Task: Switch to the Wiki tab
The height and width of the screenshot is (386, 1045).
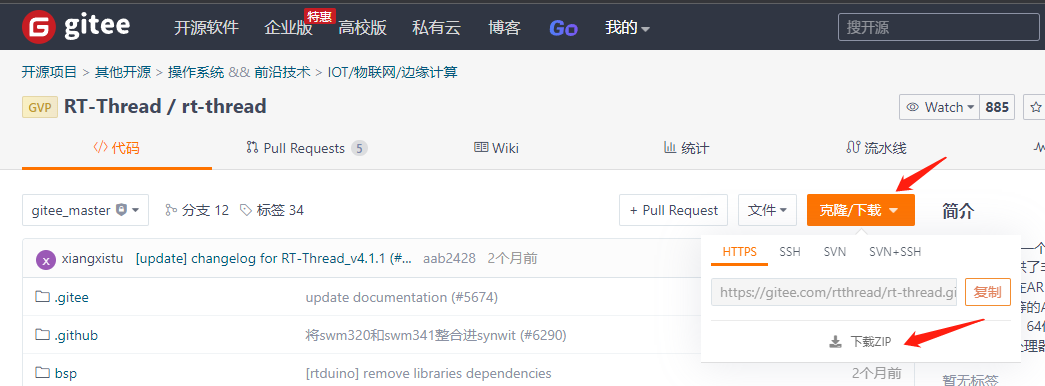Action: click(496, 148)
